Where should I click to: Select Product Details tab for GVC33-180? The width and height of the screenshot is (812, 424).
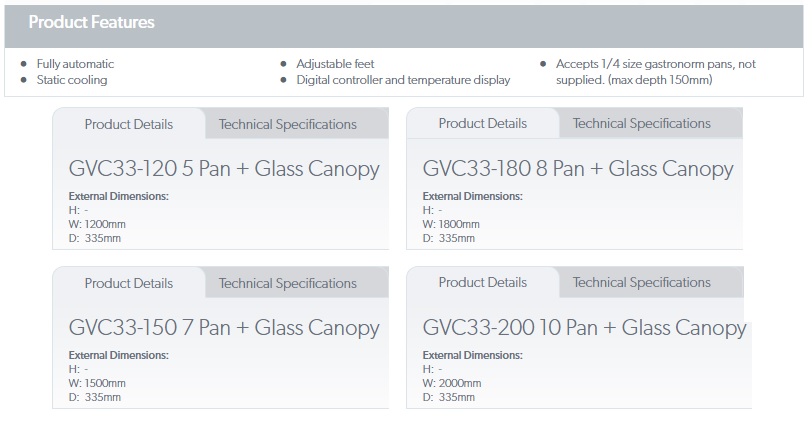coord(483,124)
